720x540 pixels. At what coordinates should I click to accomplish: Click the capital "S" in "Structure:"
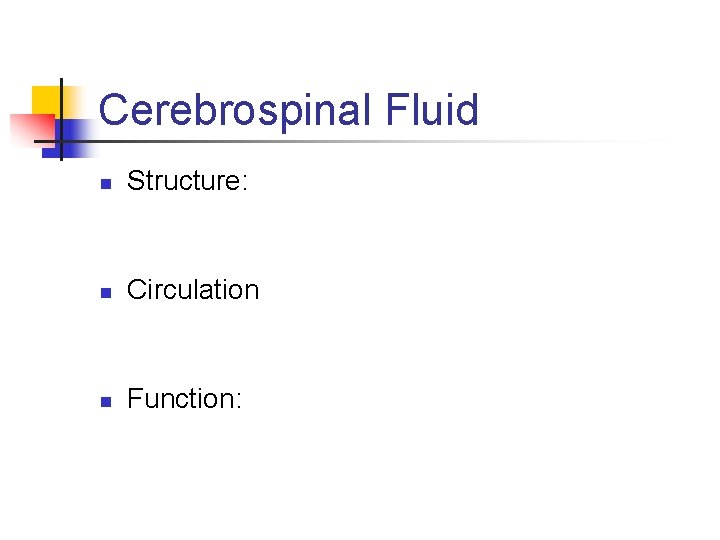(136, 181)
